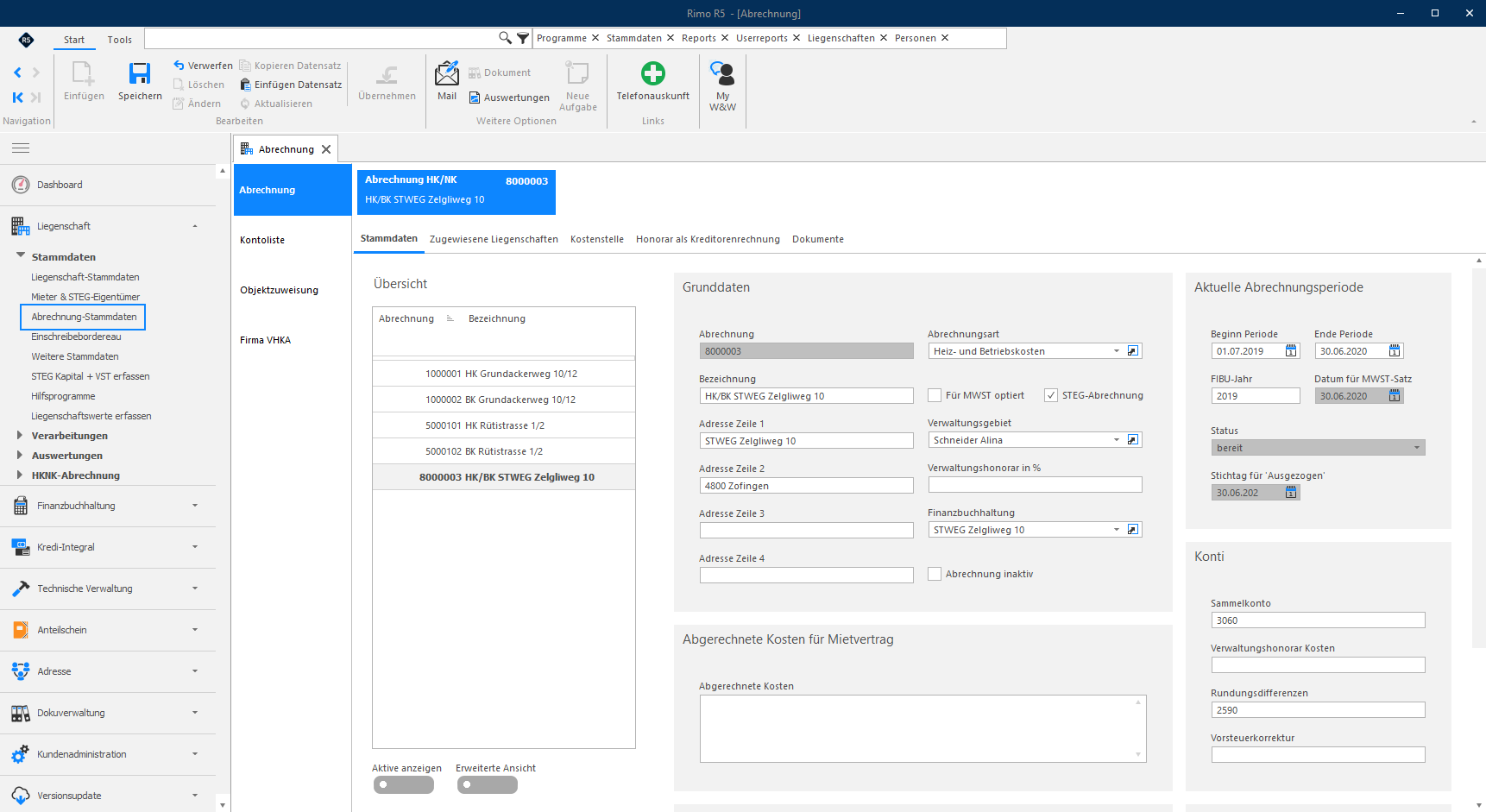
Task: Open the Auswertungen toolbar item
Action: 509,98
